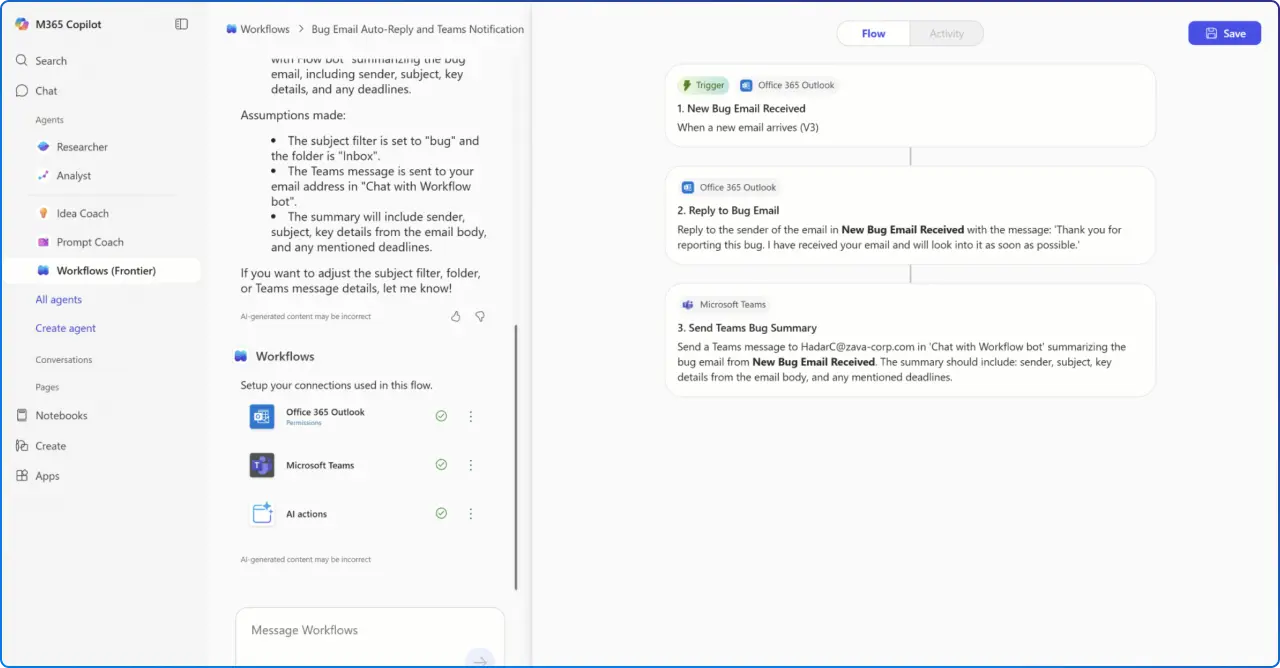The image size is (1280, 668).
Task: Open the AI actions connection icon
Action: (x=261, y=513)
